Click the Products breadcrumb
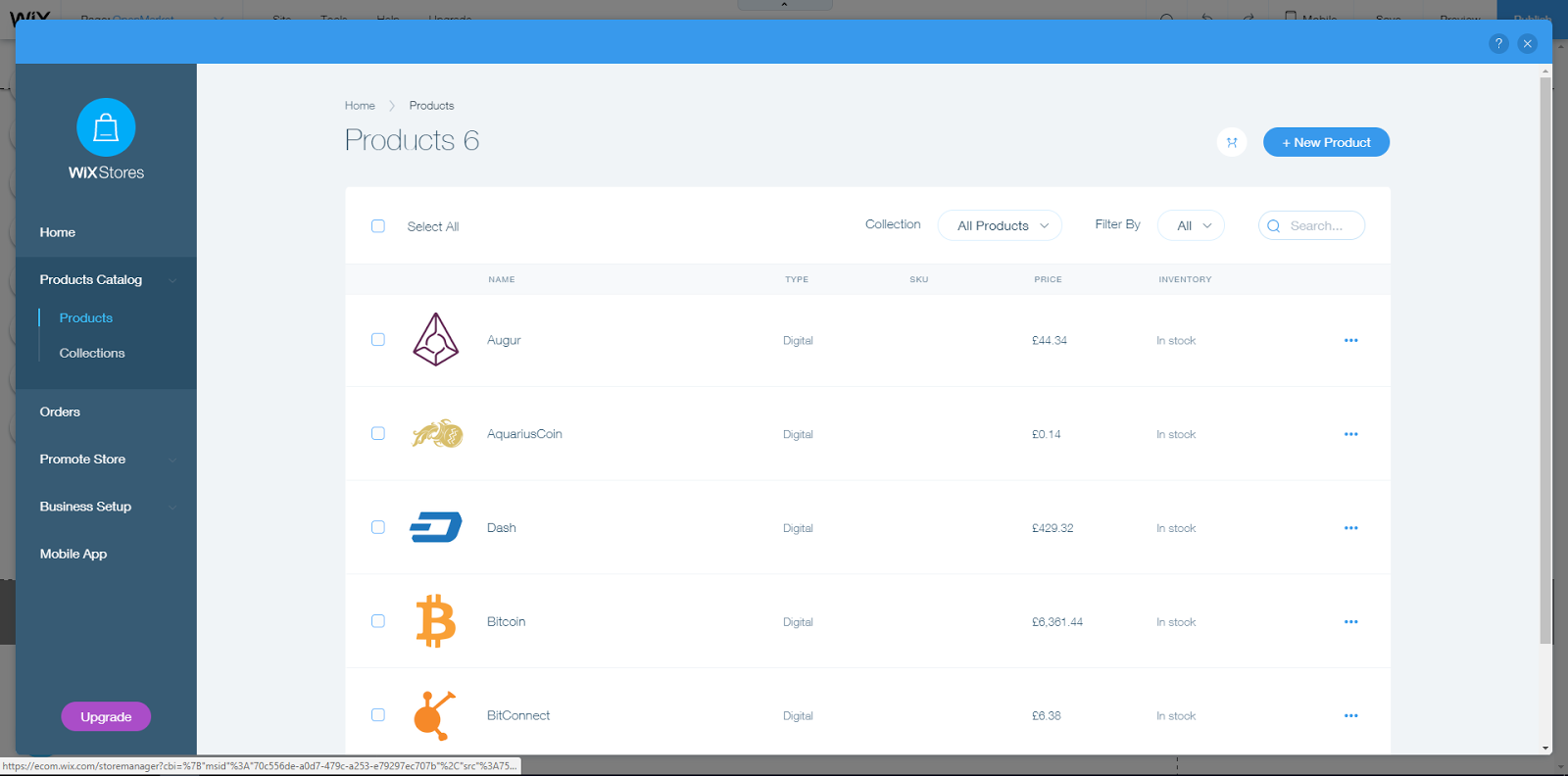Viewport: 1568px width, 776px height. tap(431, 106)
